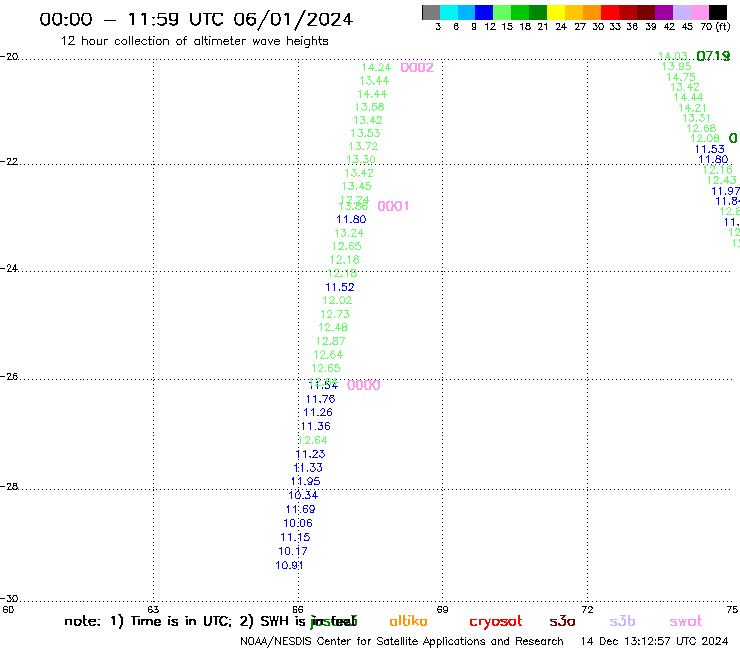Select blue wave height value 10.17
Screen dimensions: 740x650
pyautogui.click(x=293, y=551)
